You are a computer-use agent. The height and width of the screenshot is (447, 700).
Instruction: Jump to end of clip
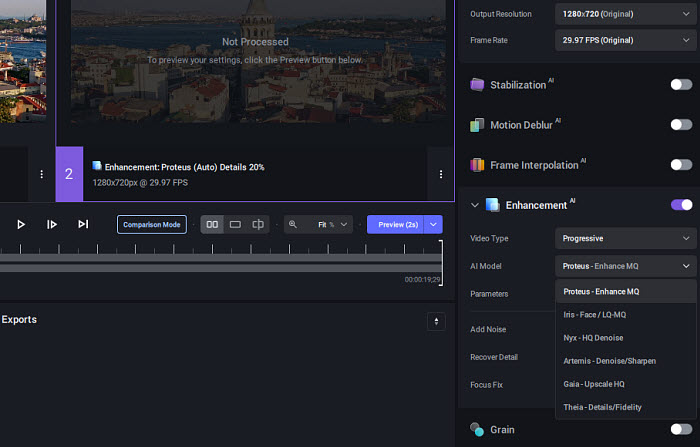pyautogui.click(x=83, y=224)
